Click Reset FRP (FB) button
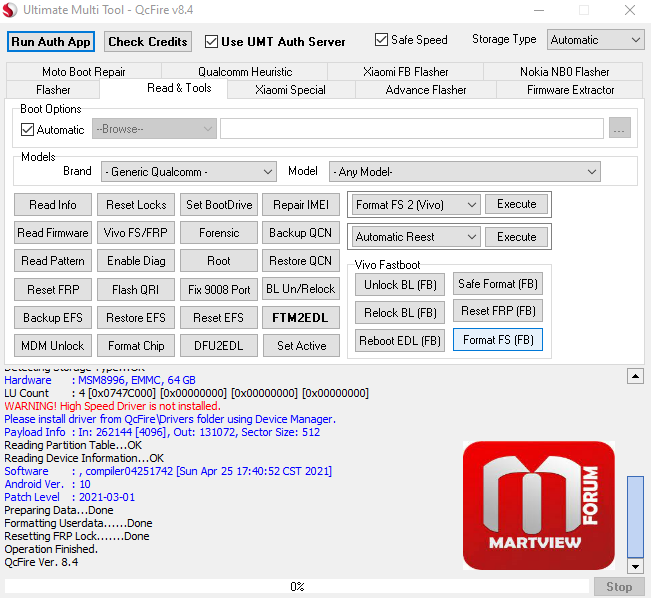Screen dimensions: 651x598 pos(498,311)
